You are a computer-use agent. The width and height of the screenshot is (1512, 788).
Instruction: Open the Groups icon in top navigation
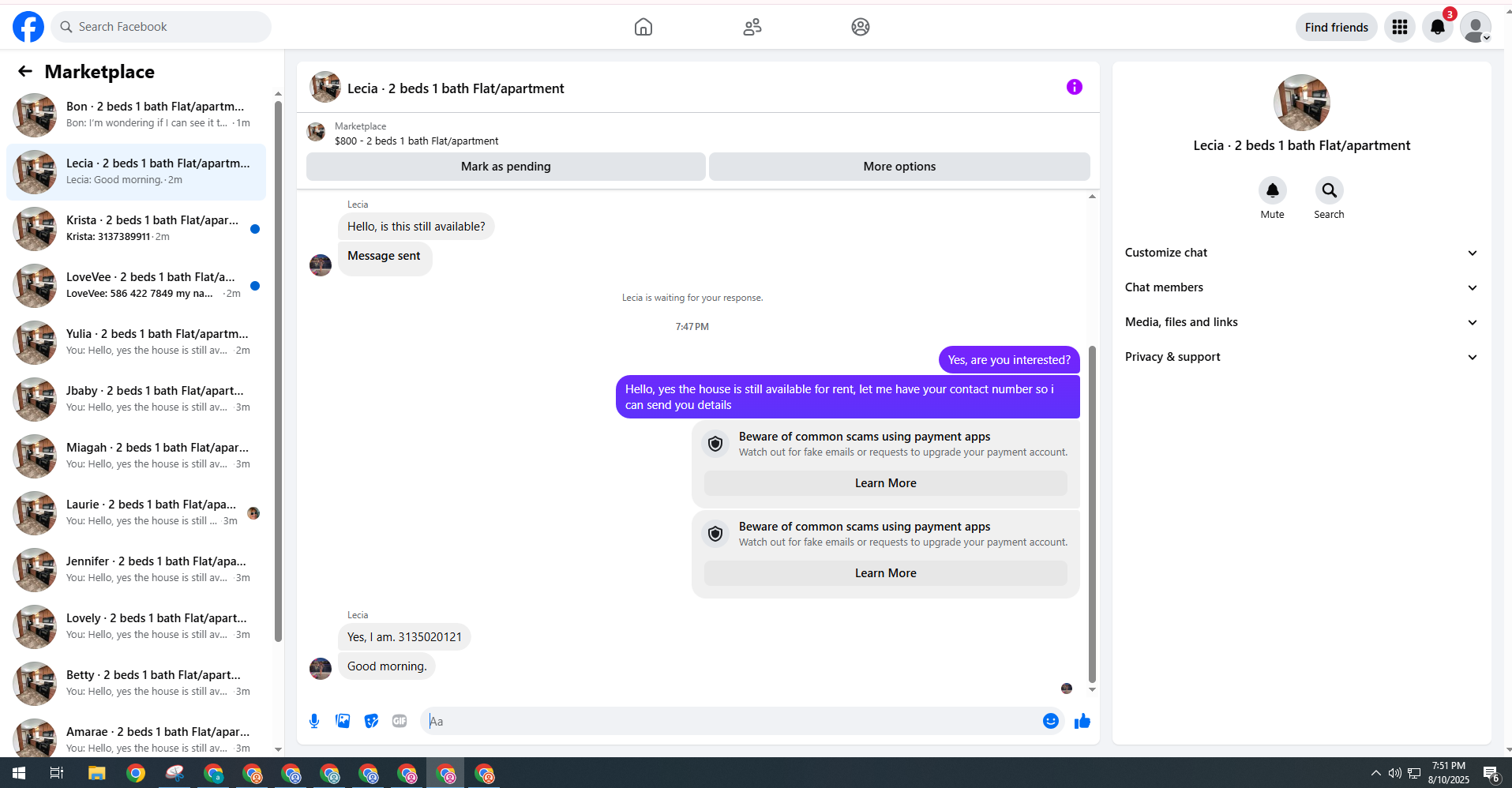(x=861, y=27)
